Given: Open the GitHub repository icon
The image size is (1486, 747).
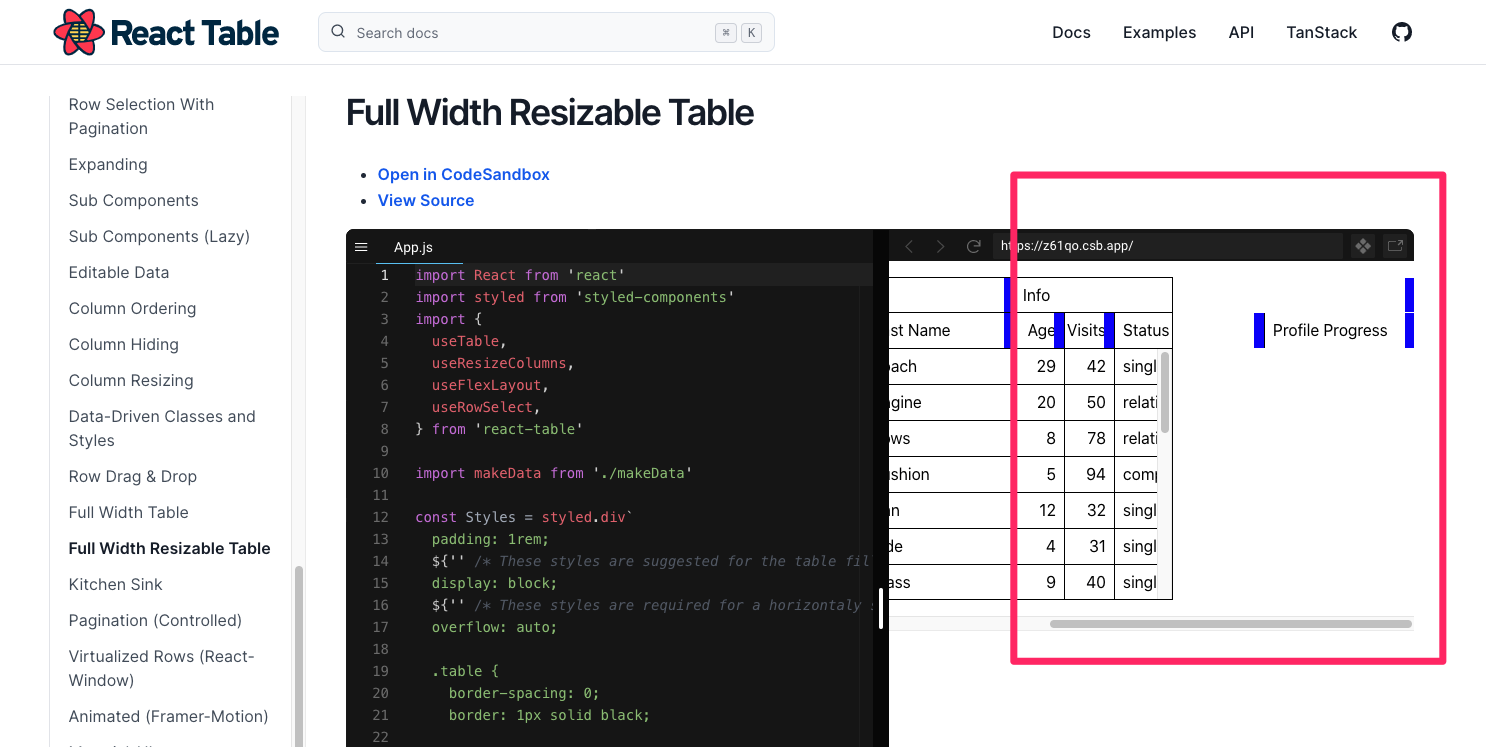Looking at the screenshot, I should click(1401, 31).
